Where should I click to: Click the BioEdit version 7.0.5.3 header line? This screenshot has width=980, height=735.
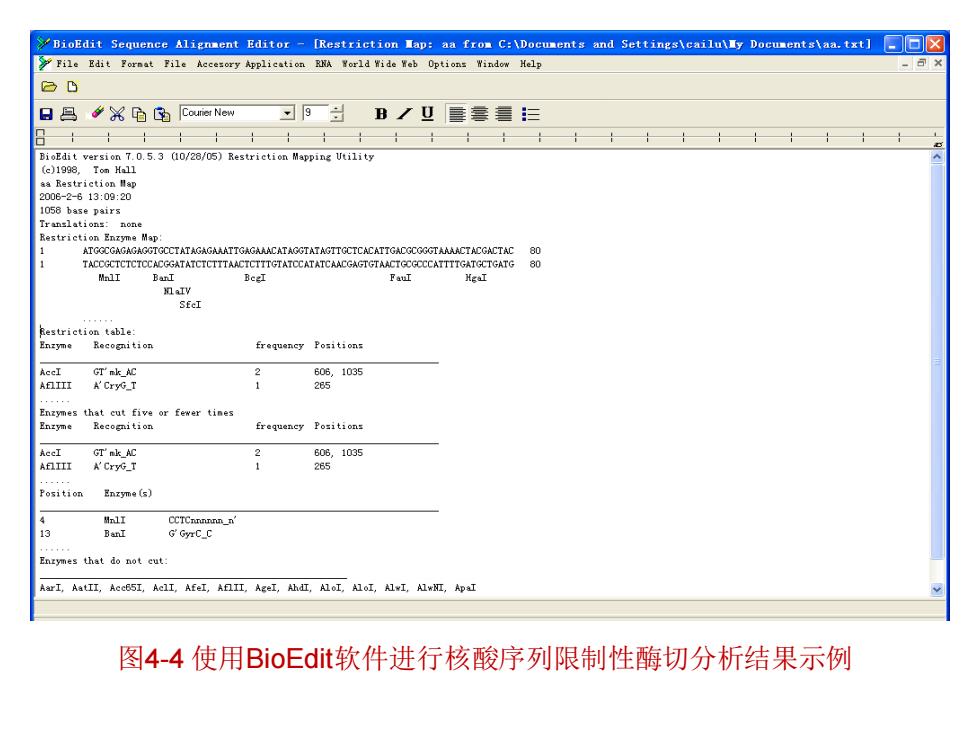point(207,156)
